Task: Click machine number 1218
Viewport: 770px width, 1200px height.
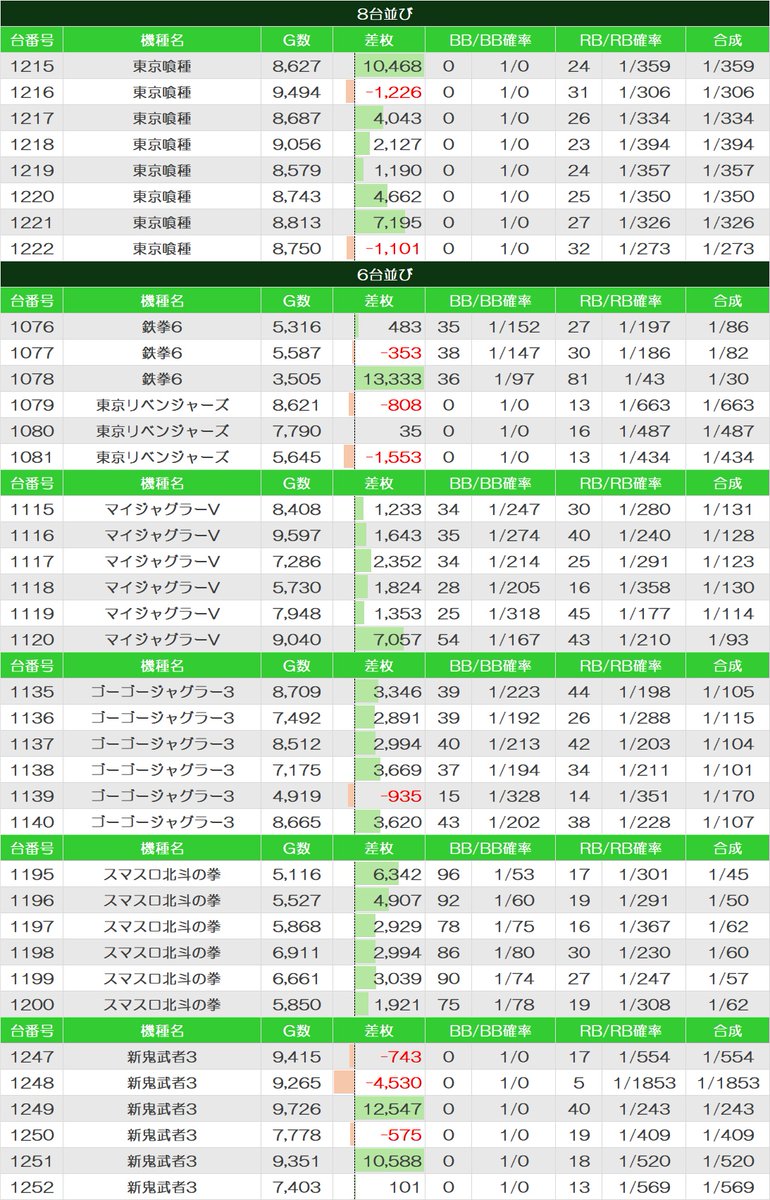Action: coord(33,144)
